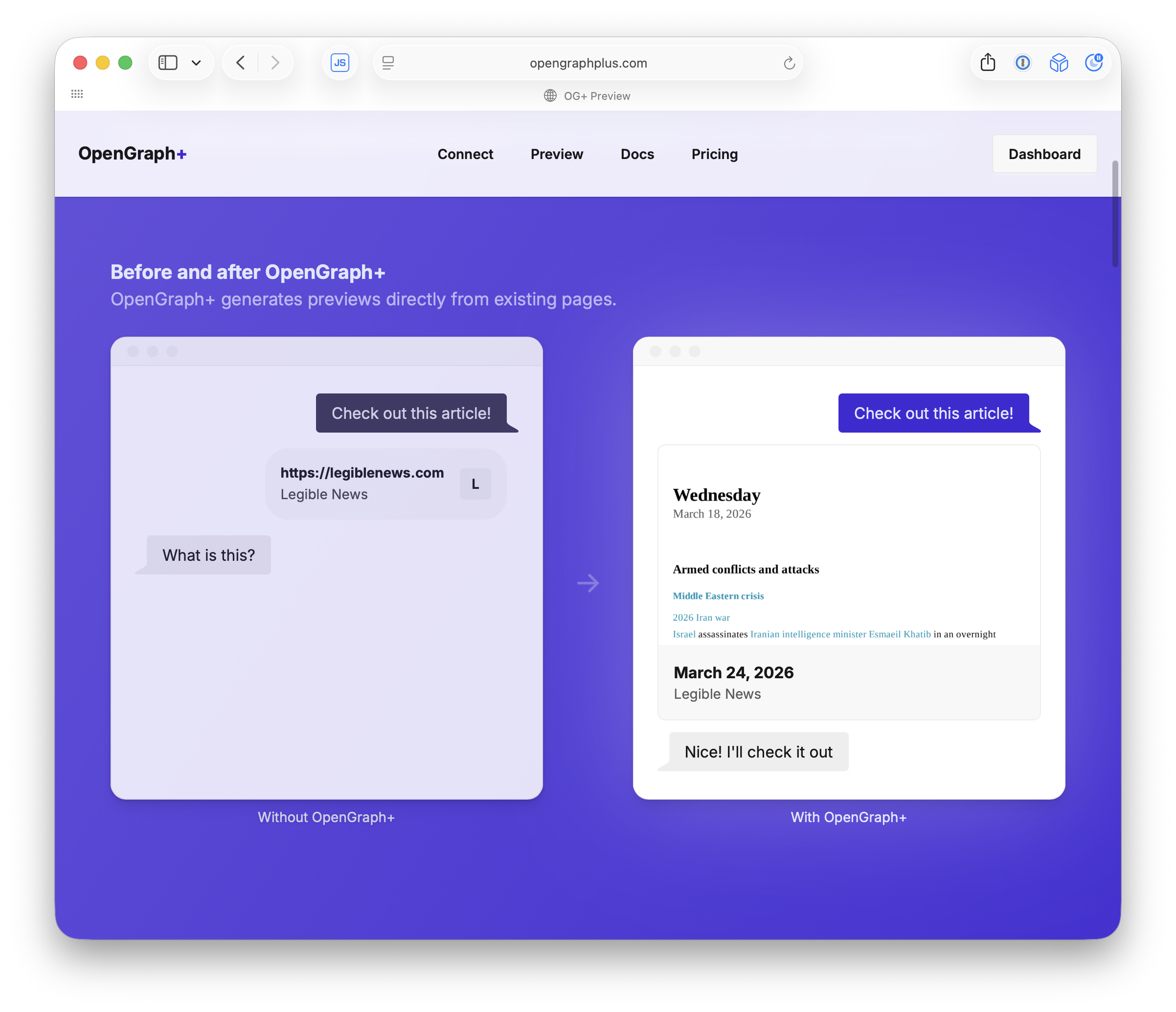Open the JS extension icon
Screen dimensions: 1176x1012
(340, 63)
